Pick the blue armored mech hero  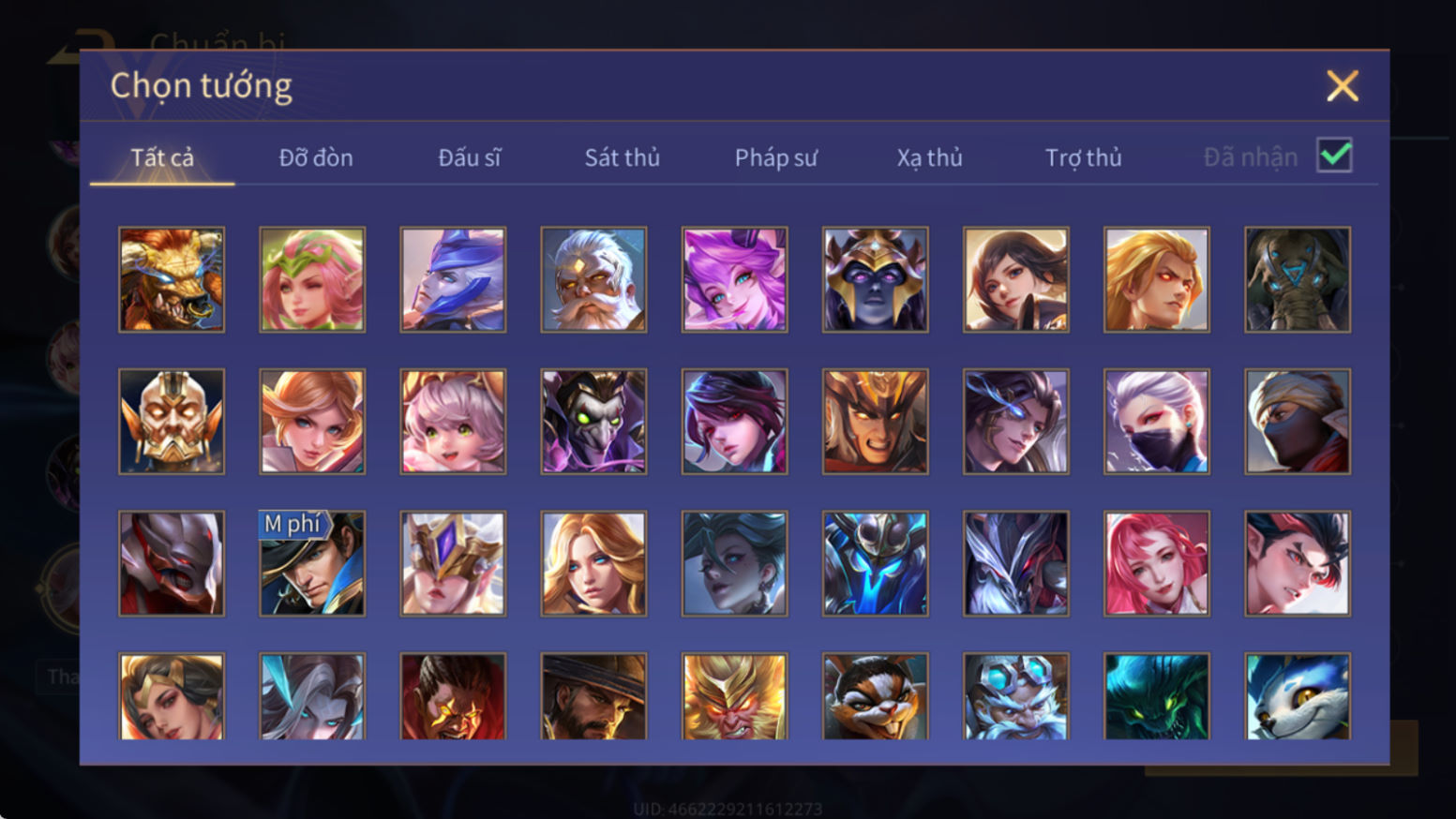click(875, 563)
